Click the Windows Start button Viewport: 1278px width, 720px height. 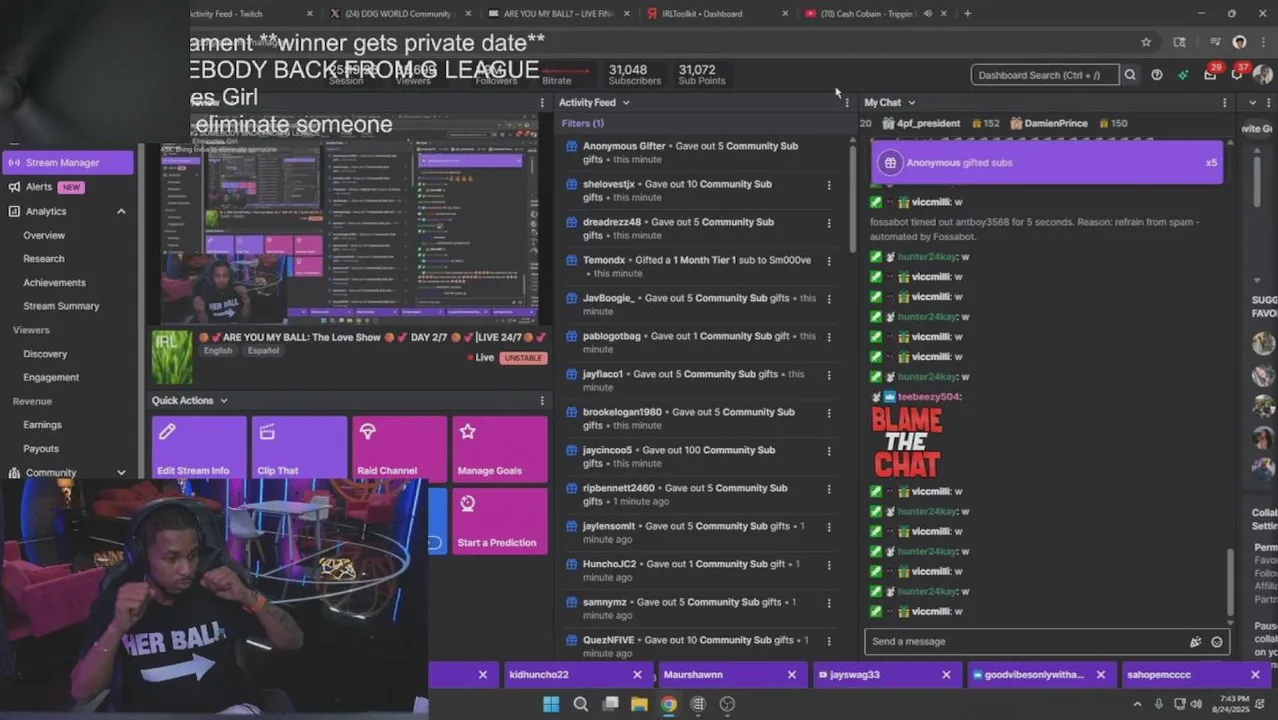point(551,704)
